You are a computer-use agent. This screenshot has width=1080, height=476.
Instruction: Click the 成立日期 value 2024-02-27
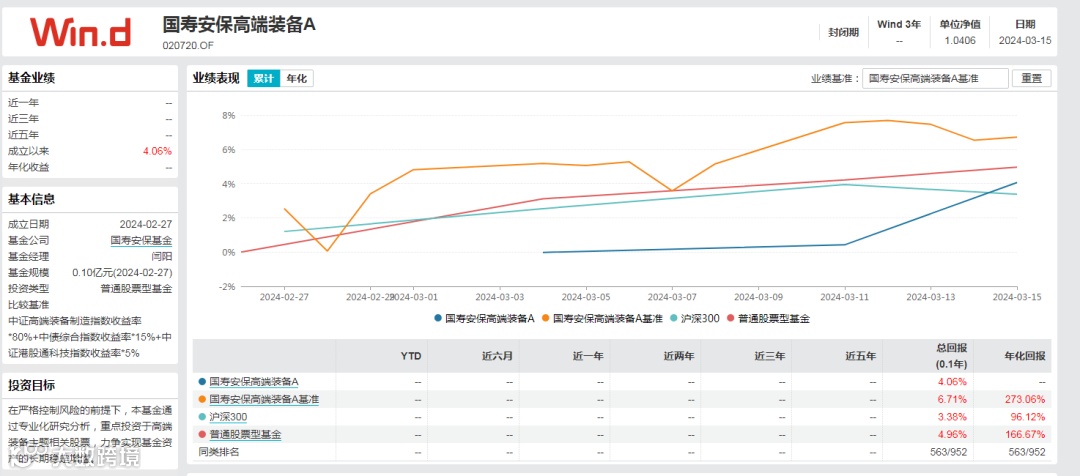pos(146,225)
